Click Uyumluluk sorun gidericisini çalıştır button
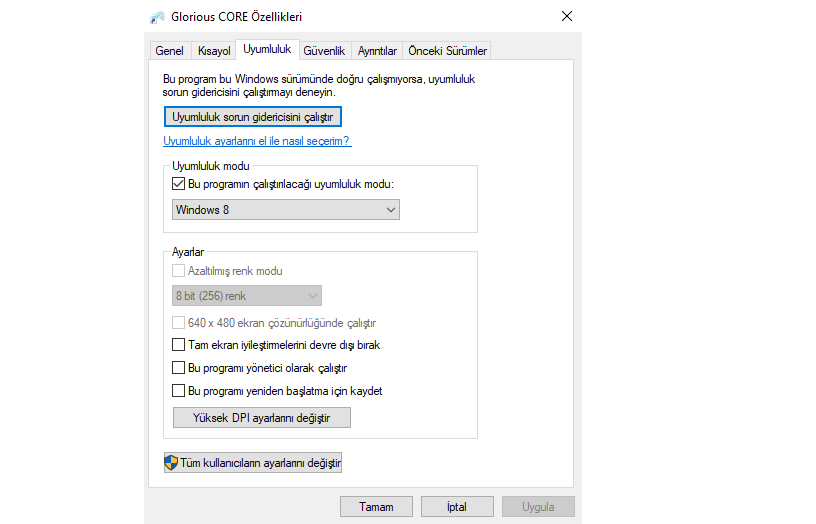Screen dimensions: 816x524 (x=253, y=117)
